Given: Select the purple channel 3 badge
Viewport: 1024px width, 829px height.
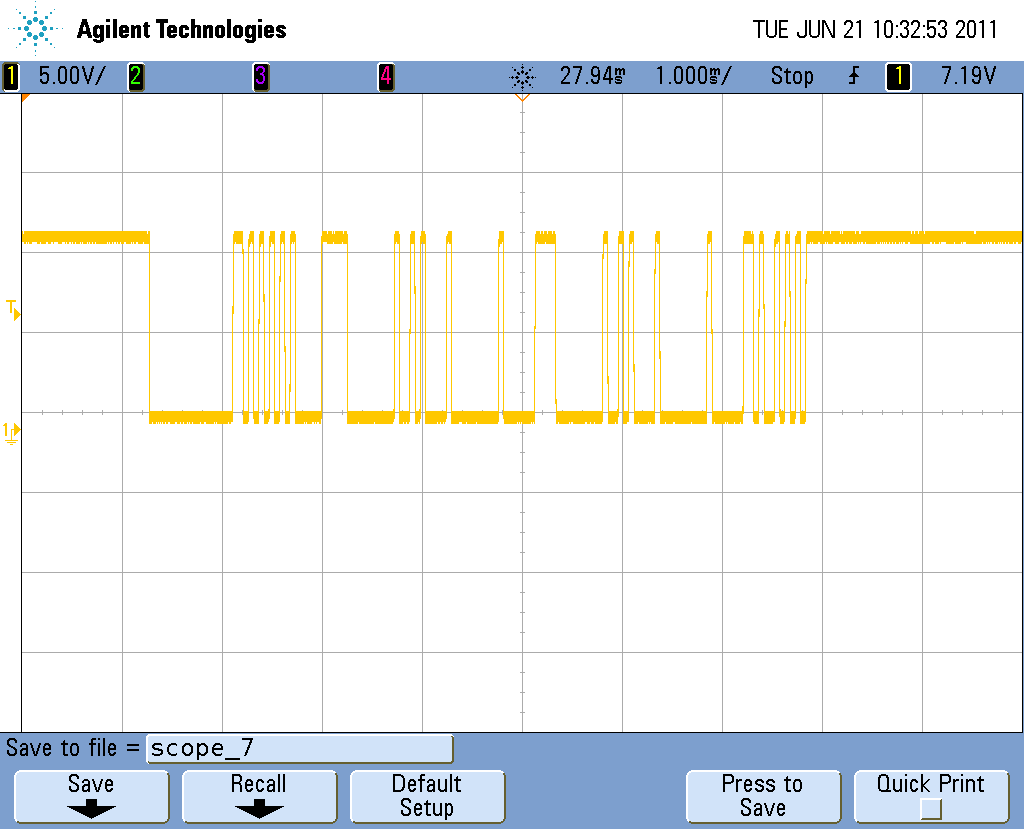Looking at the screenshot, I should click(261, 76).
